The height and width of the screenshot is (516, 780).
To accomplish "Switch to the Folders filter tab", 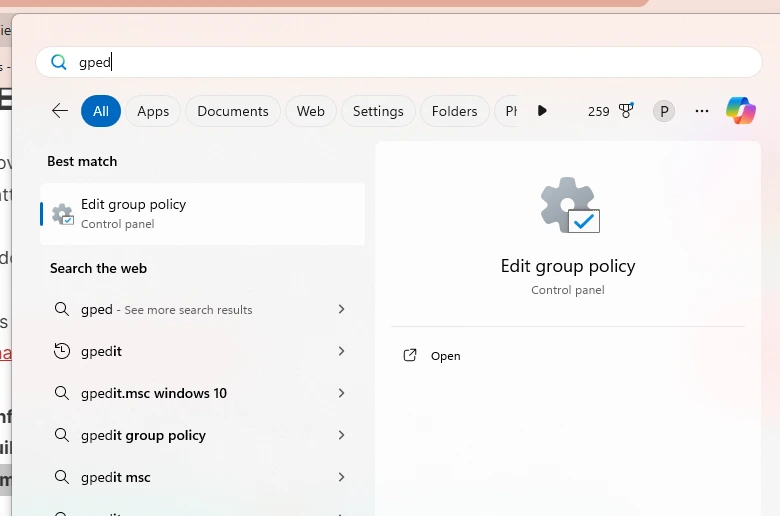I will (x=454, y=111).
